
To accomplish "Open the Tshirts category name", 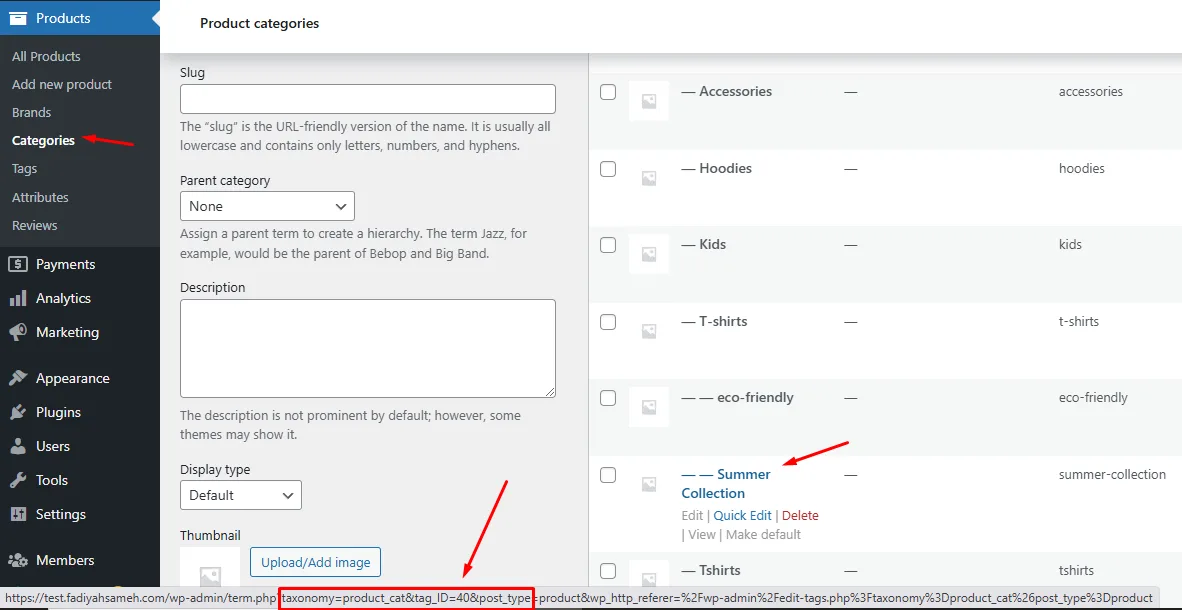I will coord(711,571).
